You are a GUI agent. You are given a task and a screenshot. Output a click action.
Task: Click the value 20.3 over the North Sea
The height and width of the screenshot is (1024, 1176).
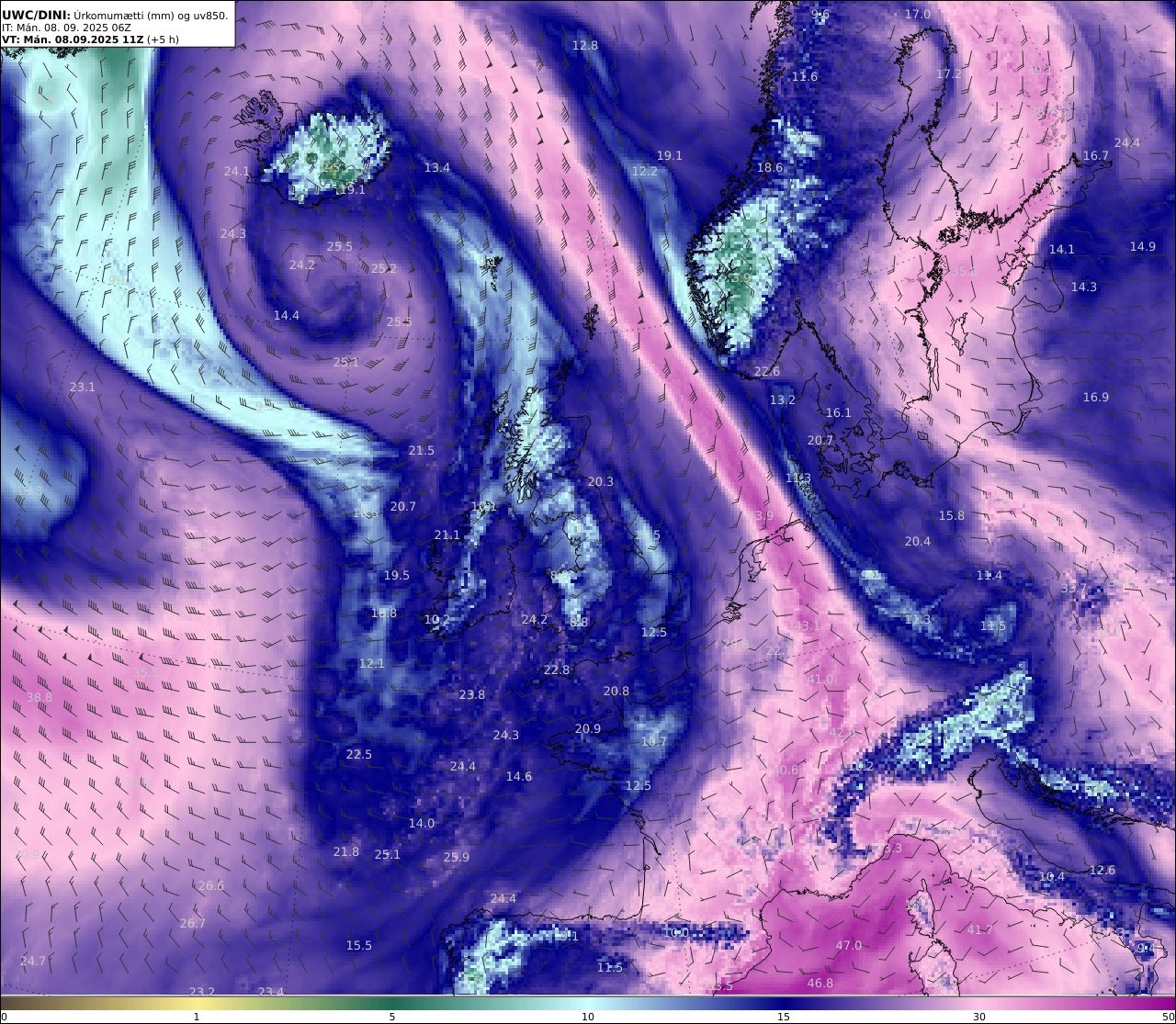[601, 481]
